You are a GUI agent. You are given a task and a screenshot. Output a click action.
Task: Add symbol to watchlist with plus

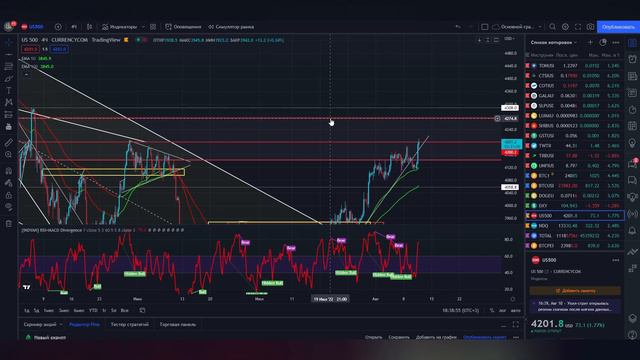[x=590, y=42]
